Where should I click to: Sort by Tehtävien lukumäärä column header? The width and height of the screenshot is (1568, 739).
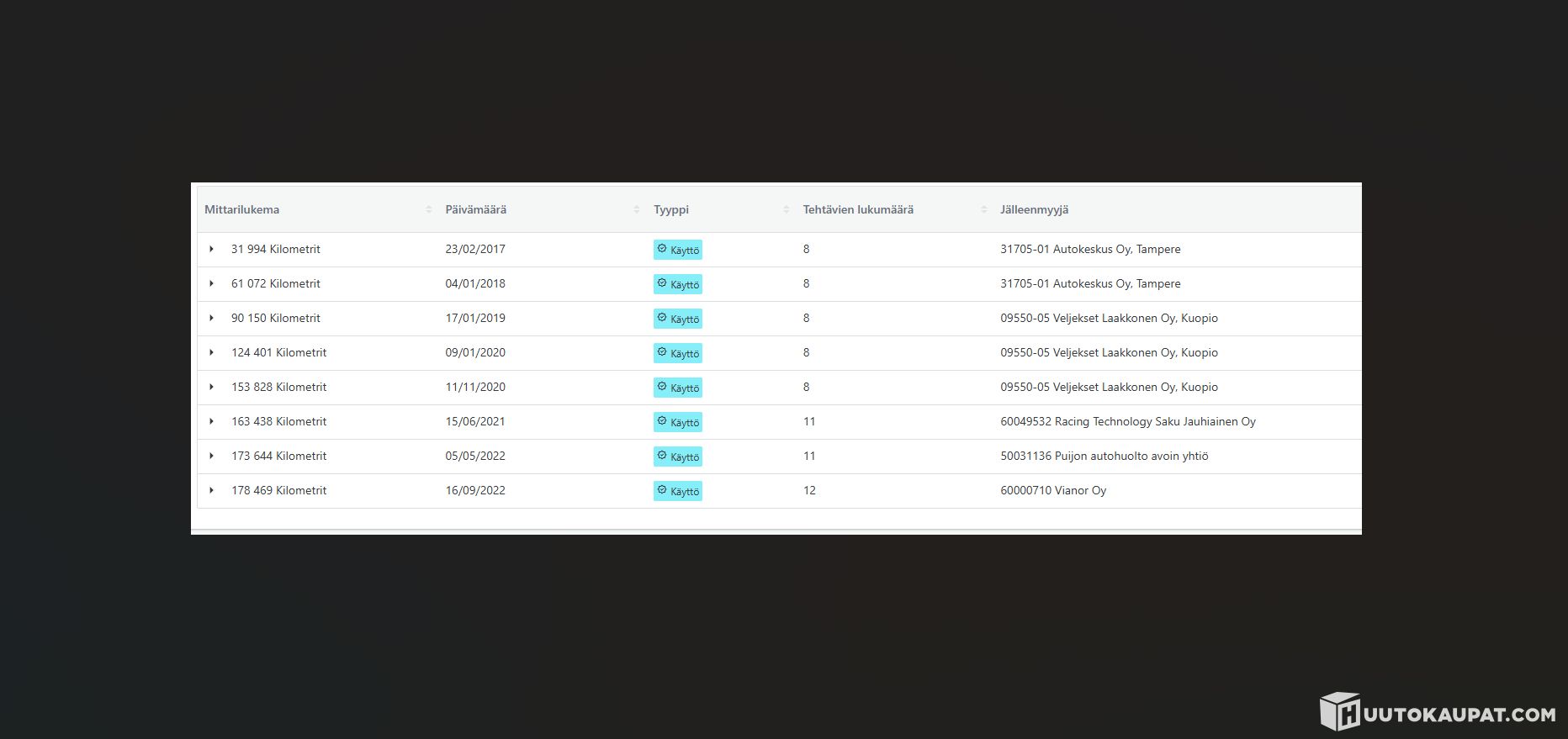pos(895,209)
